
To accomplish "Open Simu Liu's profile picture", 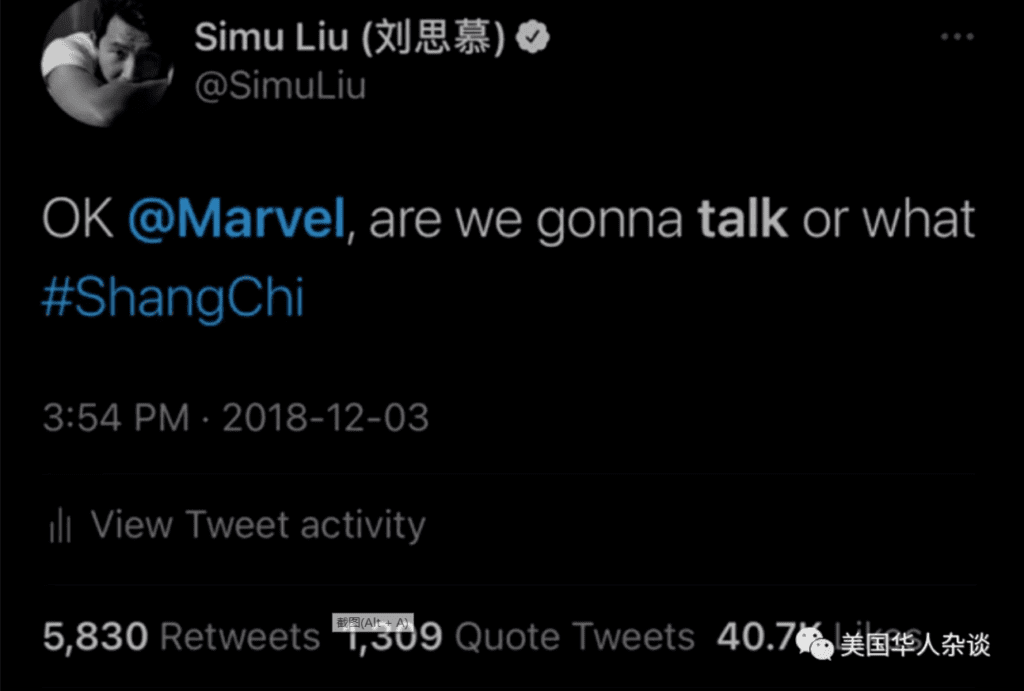I will 106,63.
